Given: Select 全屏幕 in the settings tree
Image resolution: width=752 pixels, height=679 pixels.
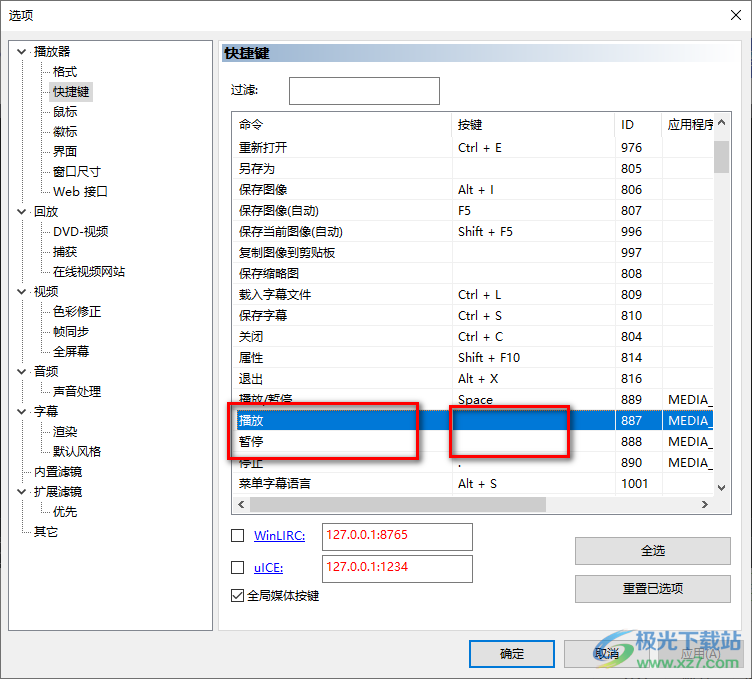Looking at the screenshot, I should coord(71,351).
